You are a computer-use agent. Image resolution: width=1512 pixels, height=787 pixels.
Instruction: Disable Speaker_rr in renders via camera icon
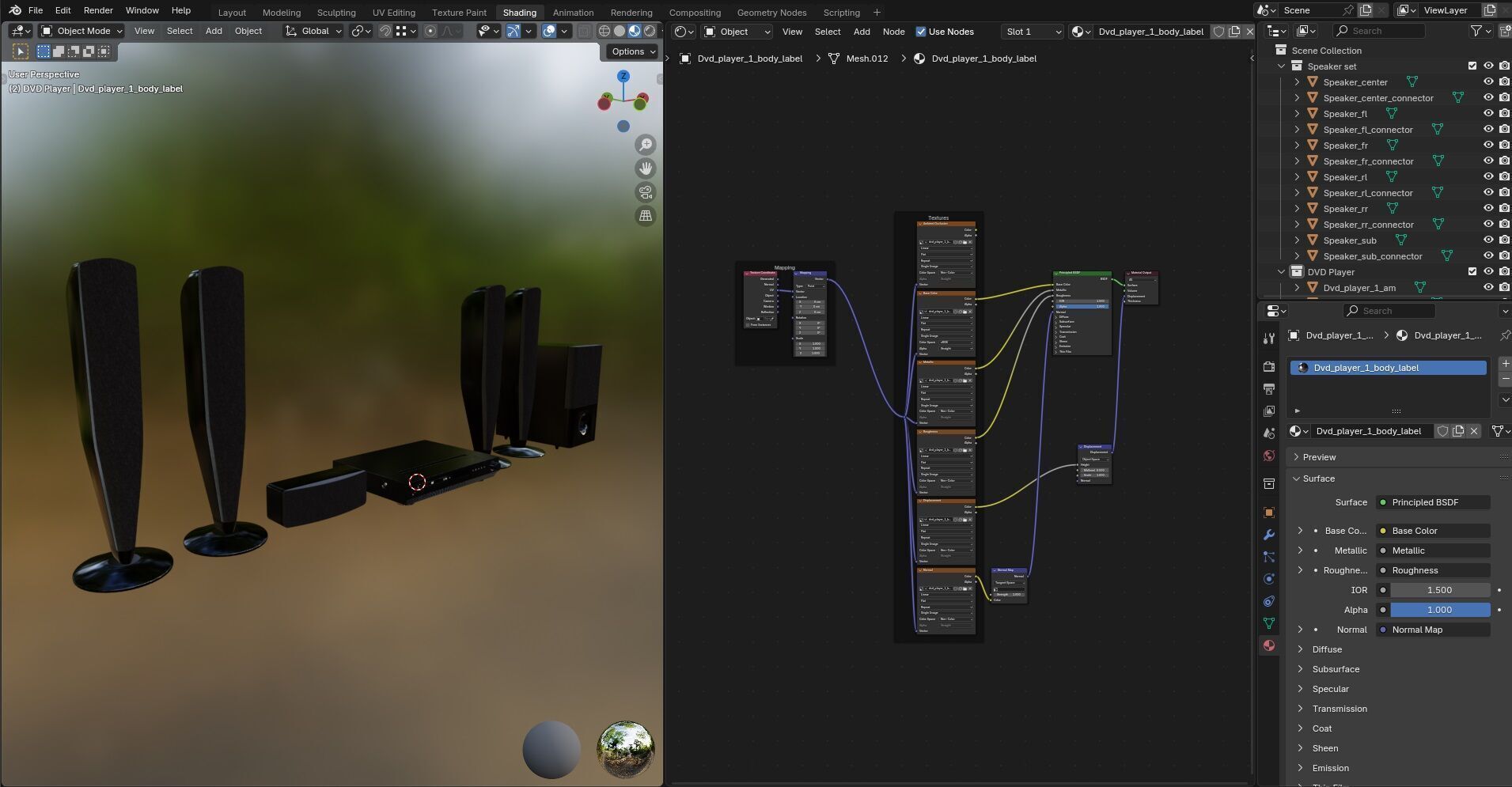1504,209
